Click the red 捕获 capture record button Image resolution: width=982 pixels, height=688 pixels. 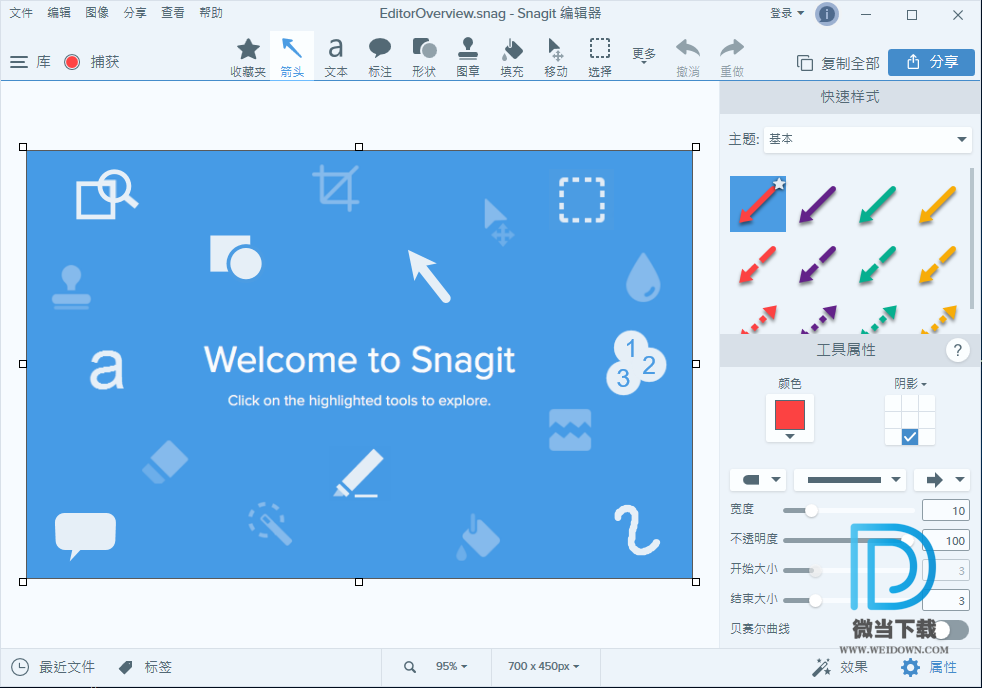click(x=72, y=62)
